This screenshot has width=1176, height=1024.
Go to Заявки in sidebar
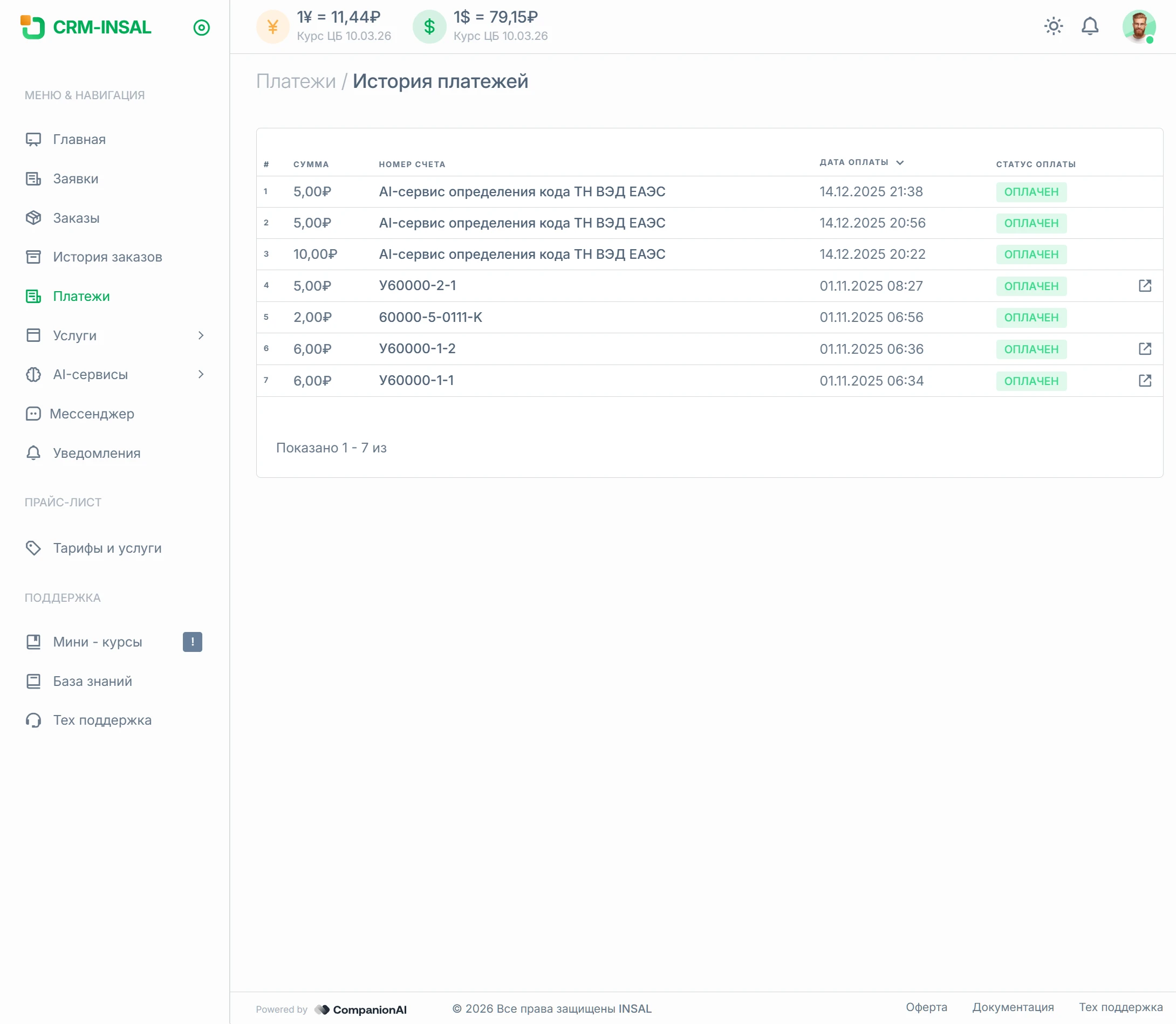[76, 179]
